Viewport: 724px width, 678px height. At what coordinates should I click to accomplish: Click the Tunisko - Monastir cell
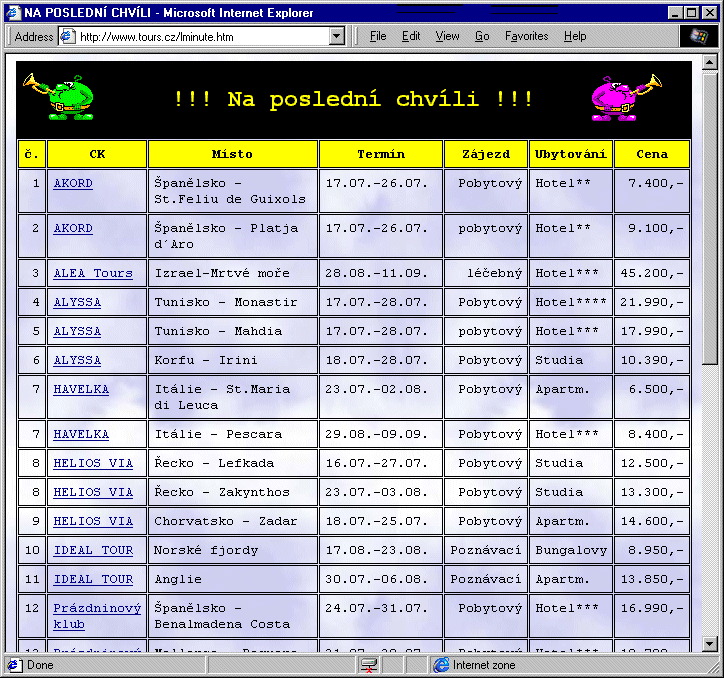pos(233,302)
